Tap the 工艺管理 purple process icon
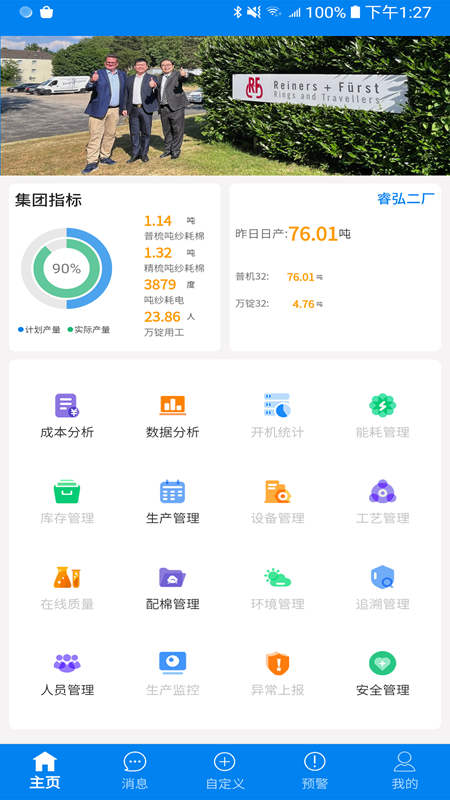The image size is (450, 800). (383, 492)
